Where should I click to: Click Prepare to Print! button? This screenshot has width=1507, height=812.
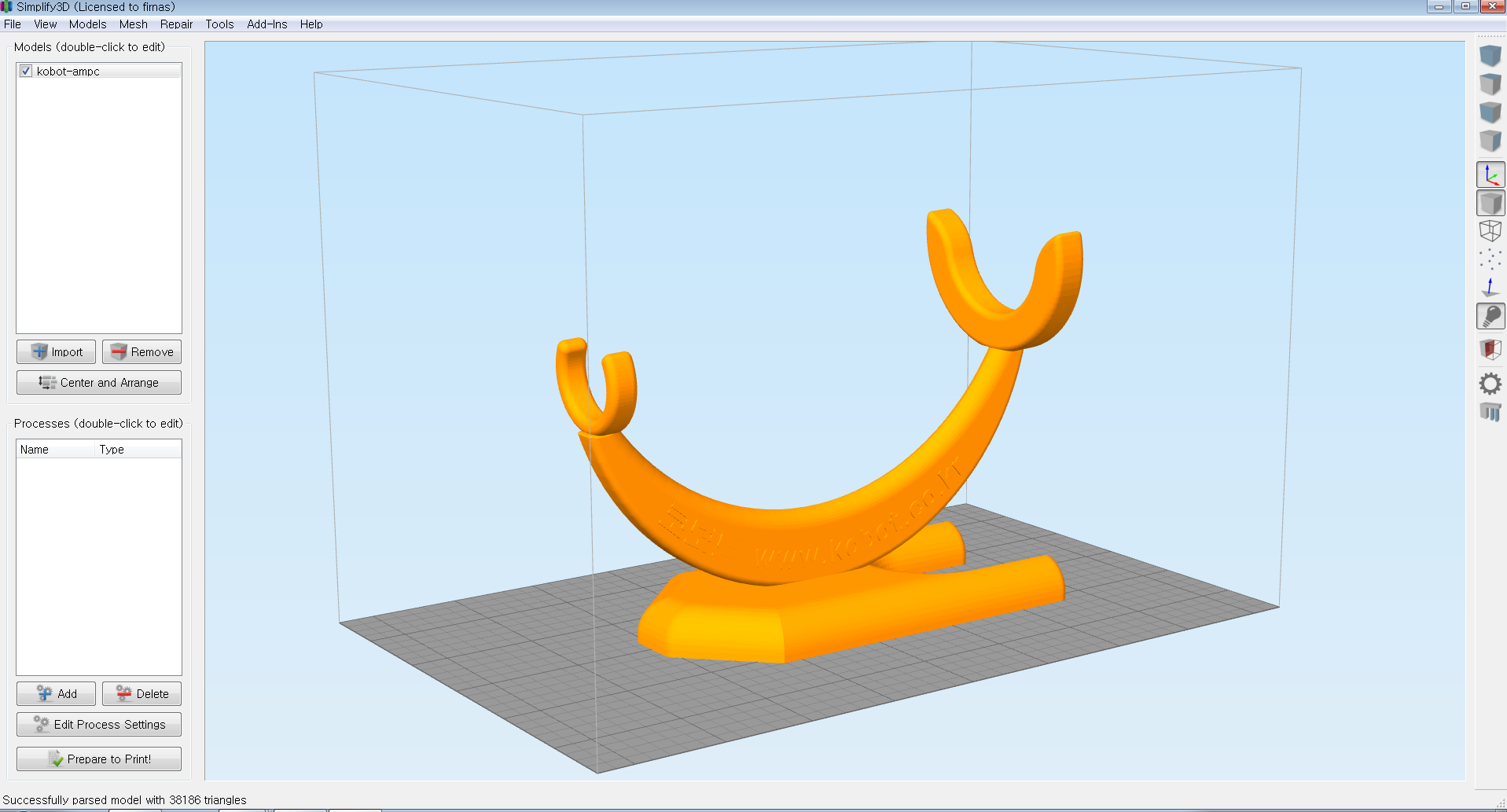pos(99,759)
